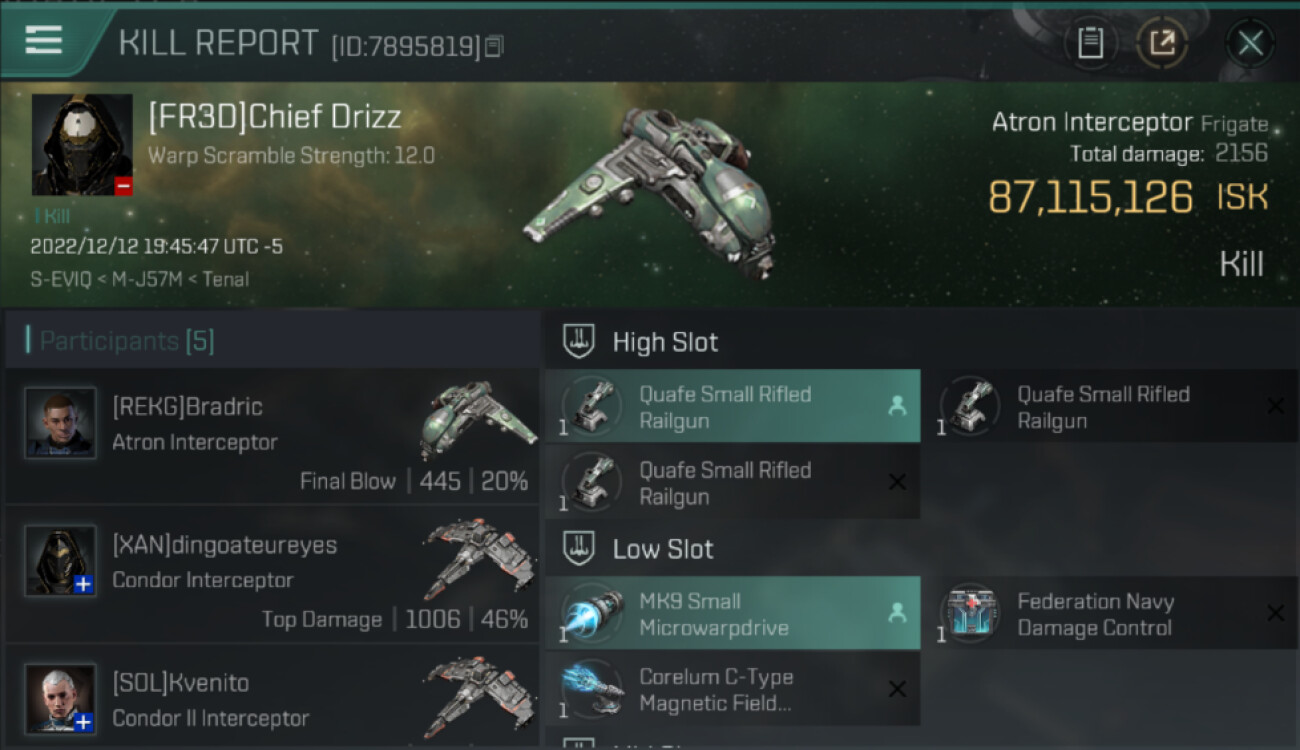Open the Kvenito pilot portrait
Screen dimensions: 1300x750
click(x=61, y=699)
